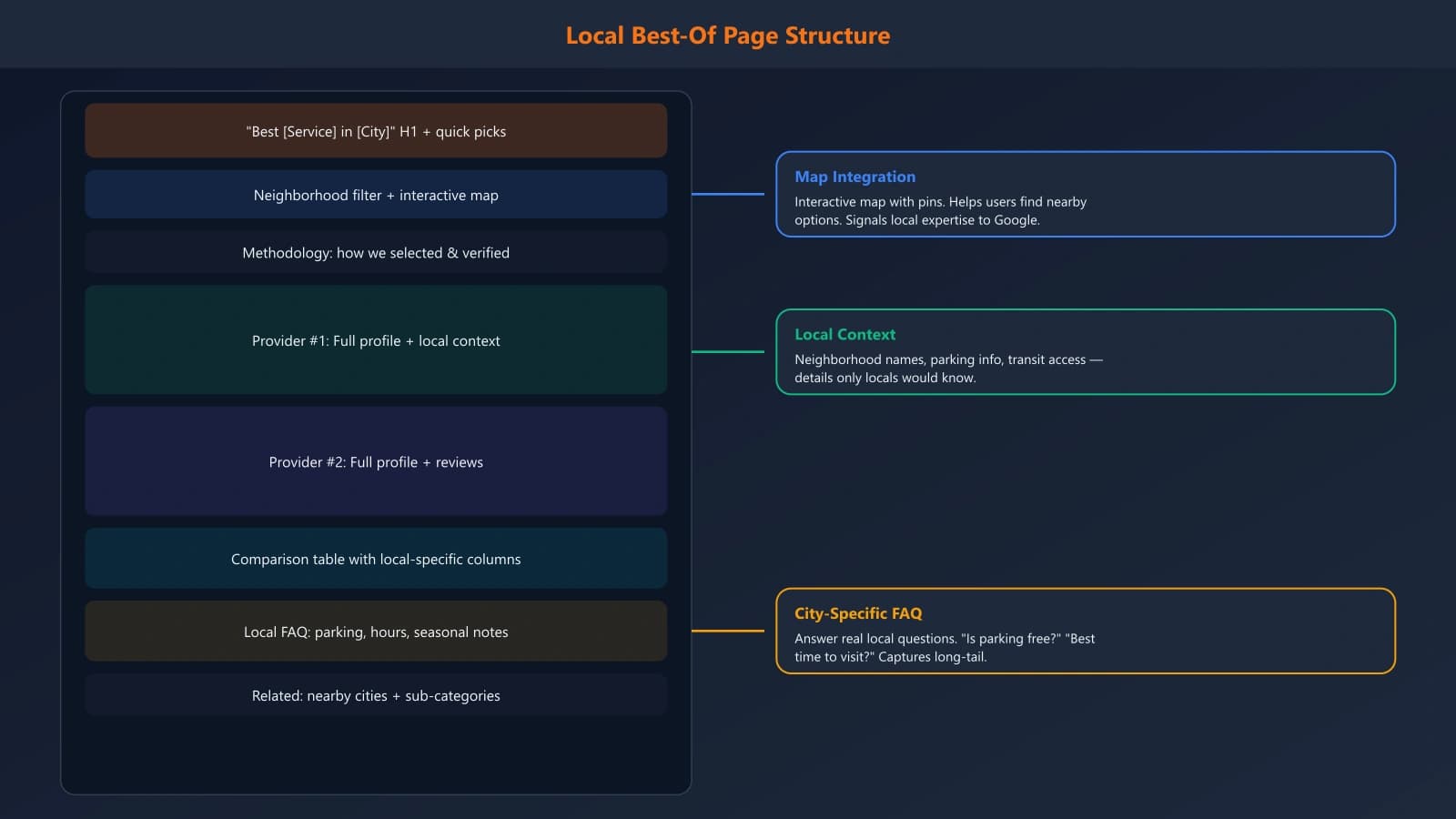Select the "Best [Service] in [City]" header block

click(x=375, y=130)
